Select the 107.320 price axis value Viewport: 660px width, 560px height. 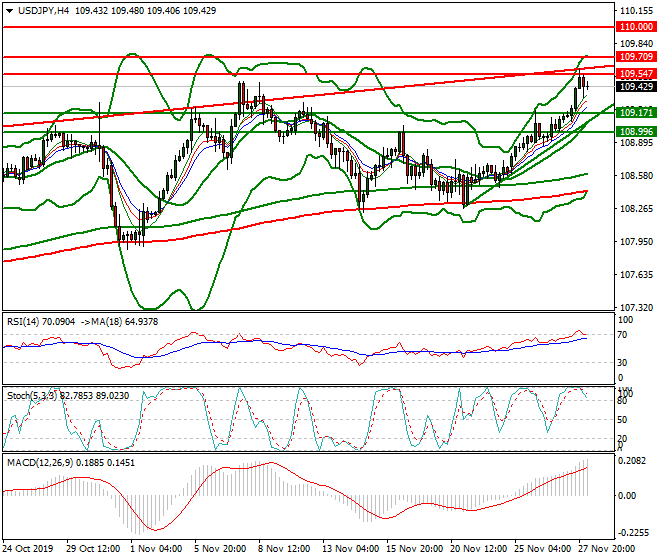(x=636, y=308)
